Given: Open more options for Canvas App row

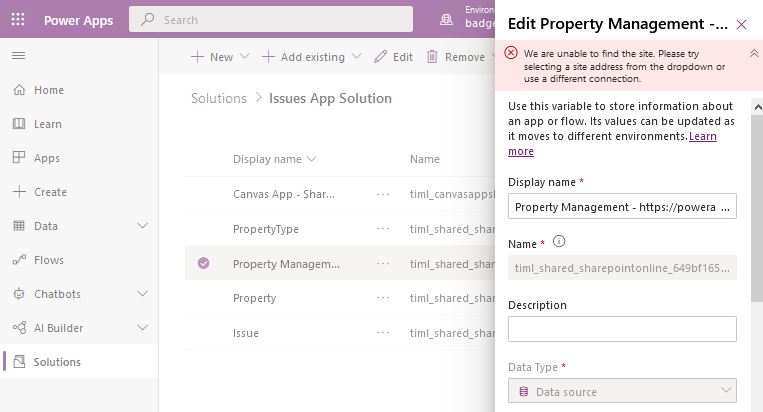Looking at the screenshot, I should pyautogui.click(x=383, y=194).
